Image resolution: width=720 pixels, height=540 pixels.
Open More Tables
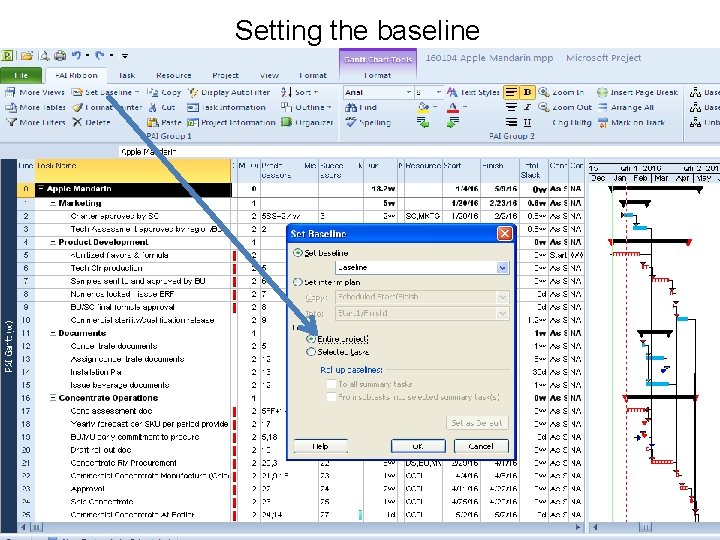(x=35, y=107)
